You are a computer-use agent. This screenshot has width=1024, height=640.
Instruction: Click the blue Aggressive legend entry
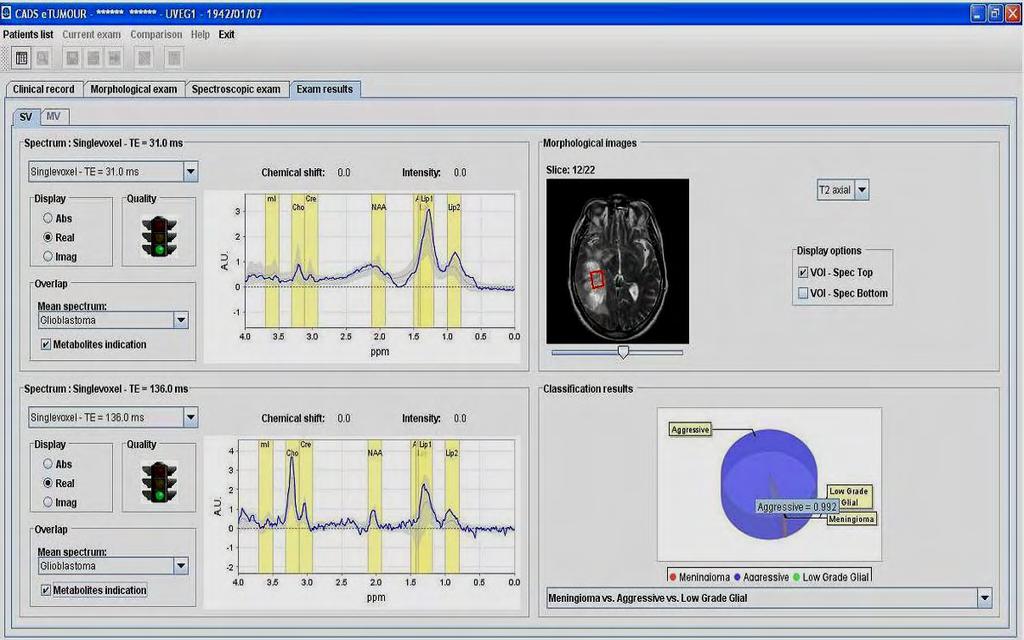pos(761,577)
